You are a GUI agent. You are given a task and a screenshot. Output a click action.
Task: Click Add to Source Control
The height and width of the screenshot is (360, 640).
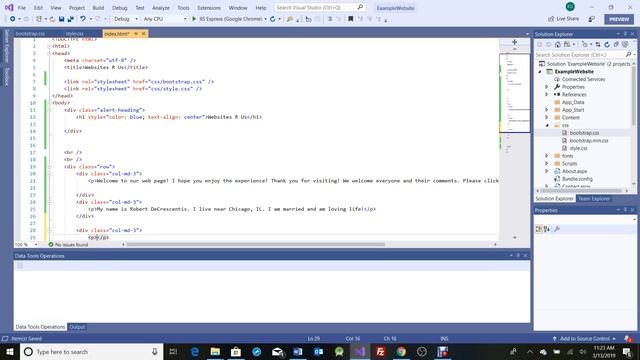(584, 338)
